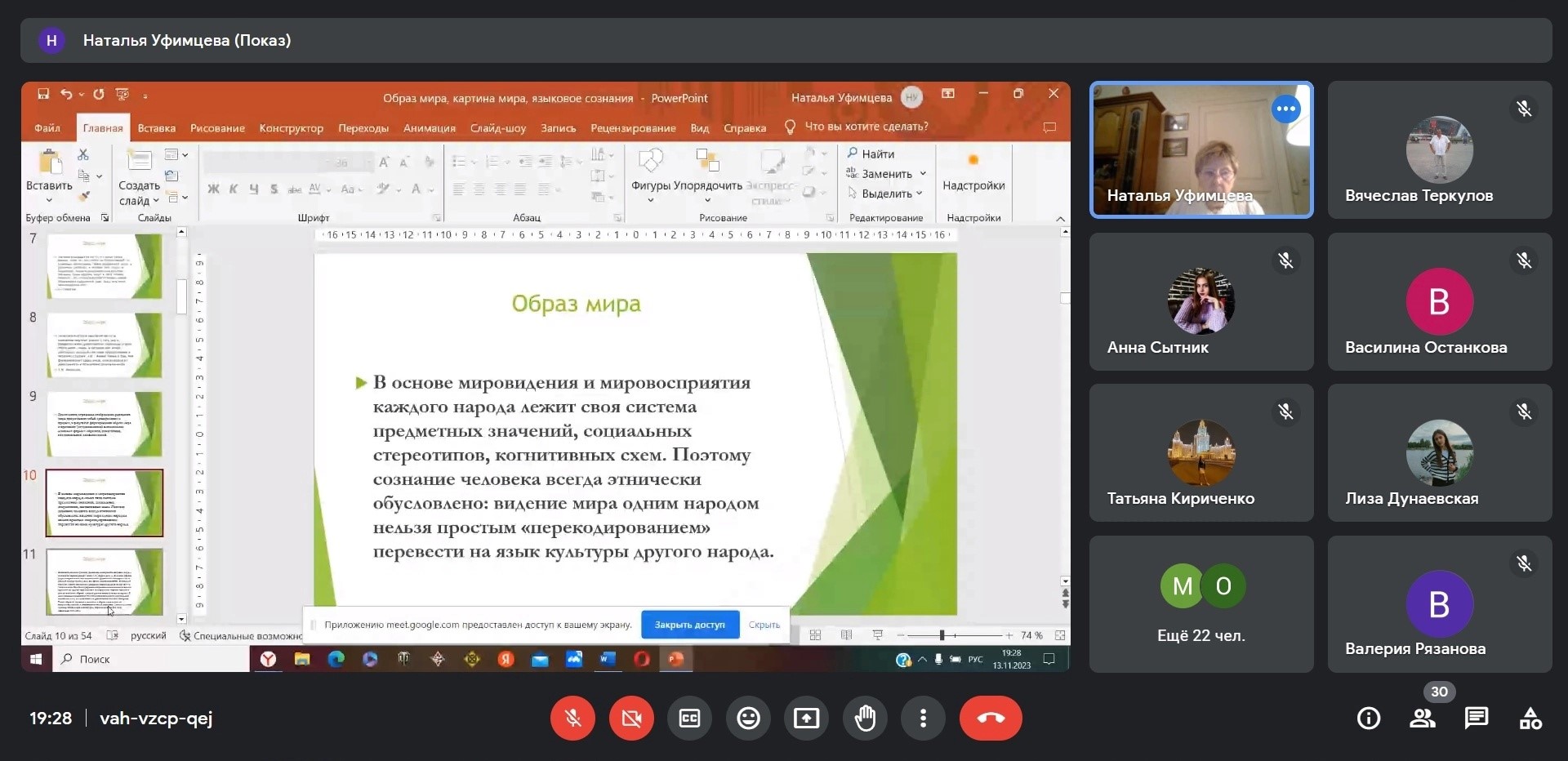Send a reaction emoji in Meet
The width and height of the screenshot is (1568, 761).
click(748, 718)
